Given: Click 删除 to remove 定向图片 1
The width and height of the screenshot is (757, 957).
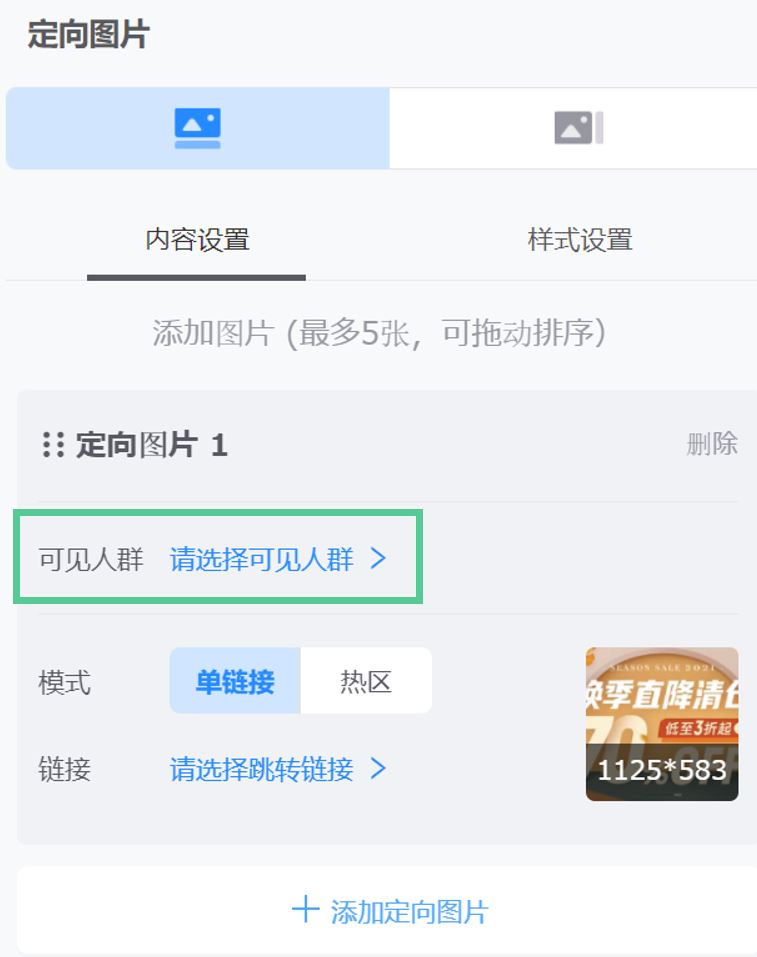Looking at the screenshot, I should coord(712,444).
